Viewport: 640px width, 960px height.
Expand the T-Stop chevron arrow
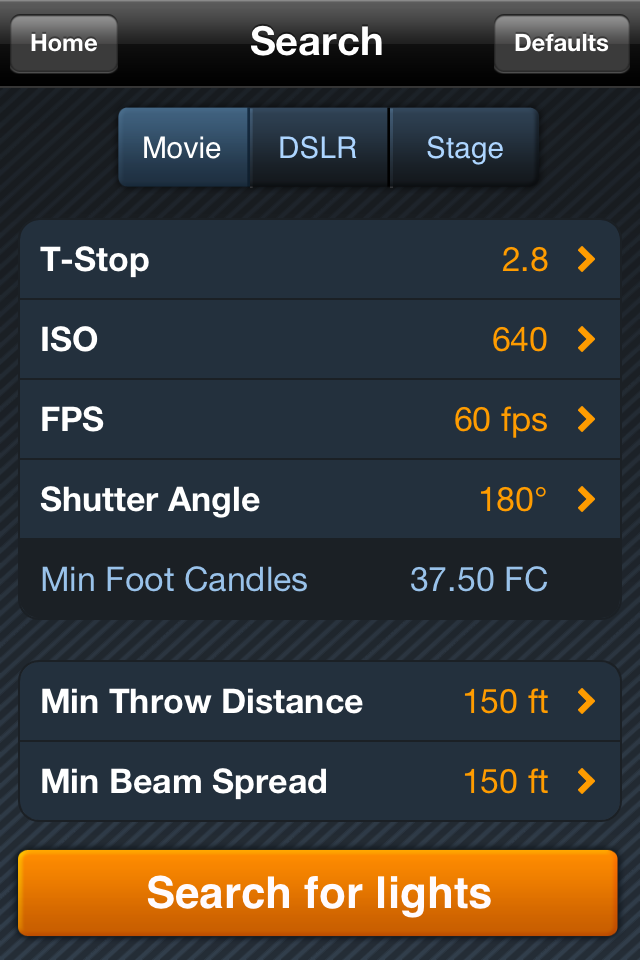pyautogui.click(x=586, y=260)
